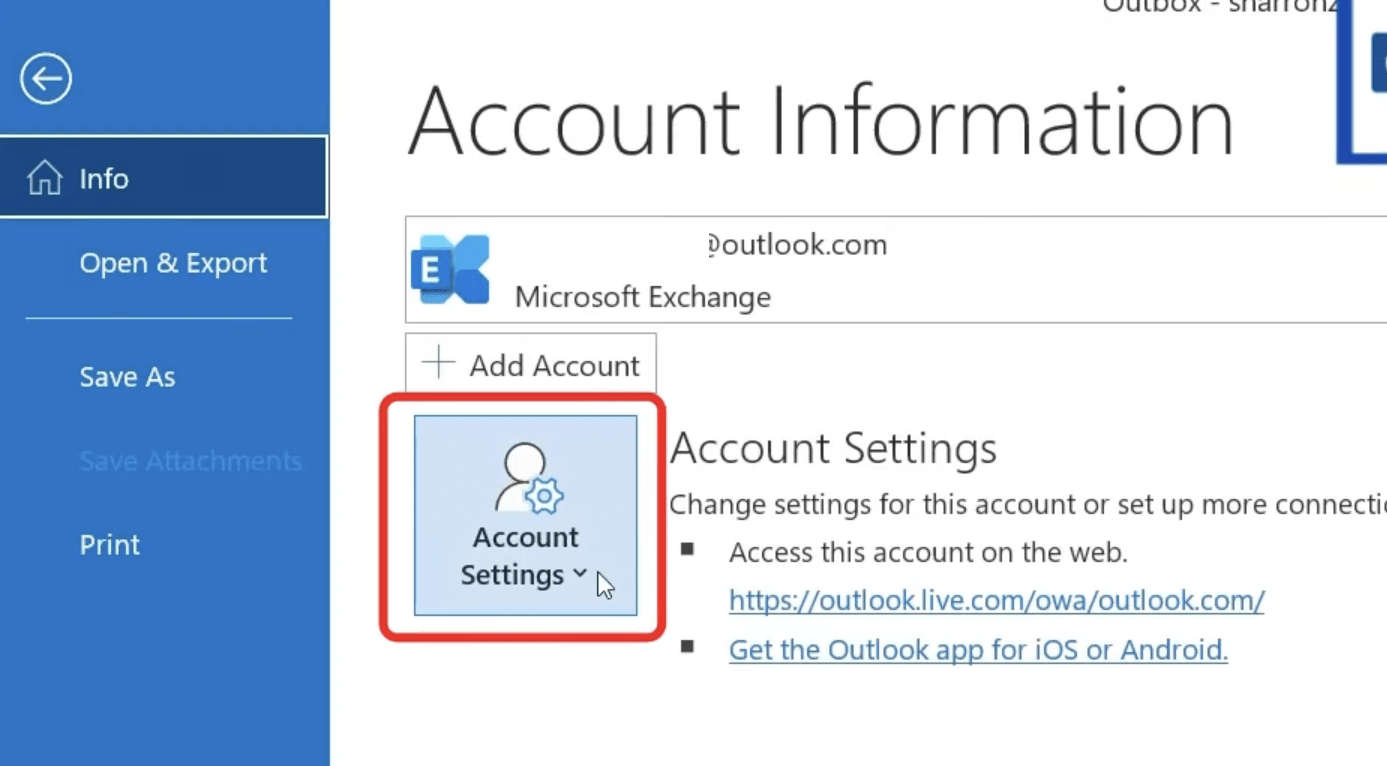The height and width of the screenshot is (766, 1387).
Task: Choose Save As from the sidebar
Action: [x=127, y=377]
